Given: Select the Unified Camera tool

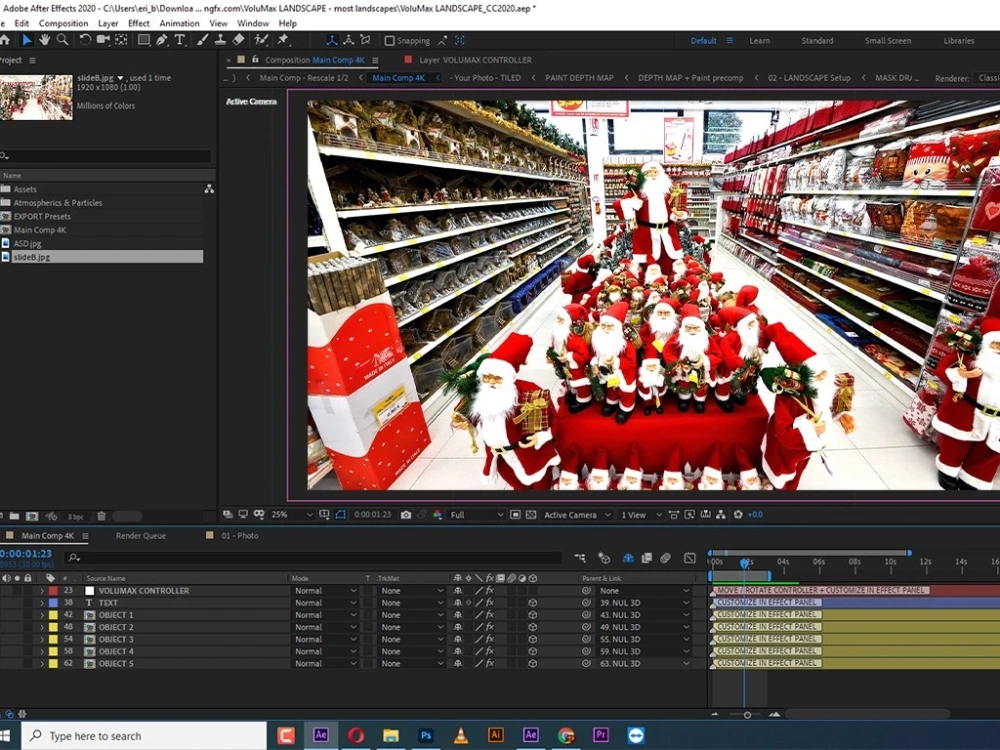Looking at the screenshot, I should point(103,40).
